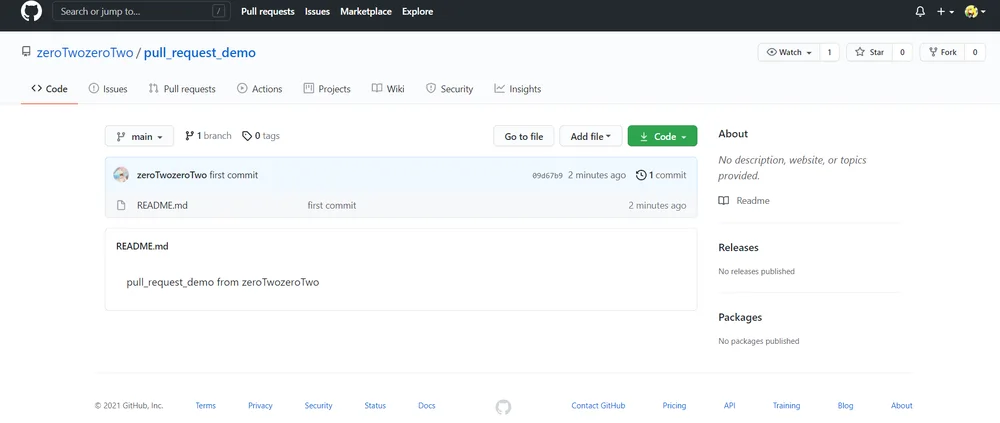Switch to the Insights tab

(x=518, y=89)
